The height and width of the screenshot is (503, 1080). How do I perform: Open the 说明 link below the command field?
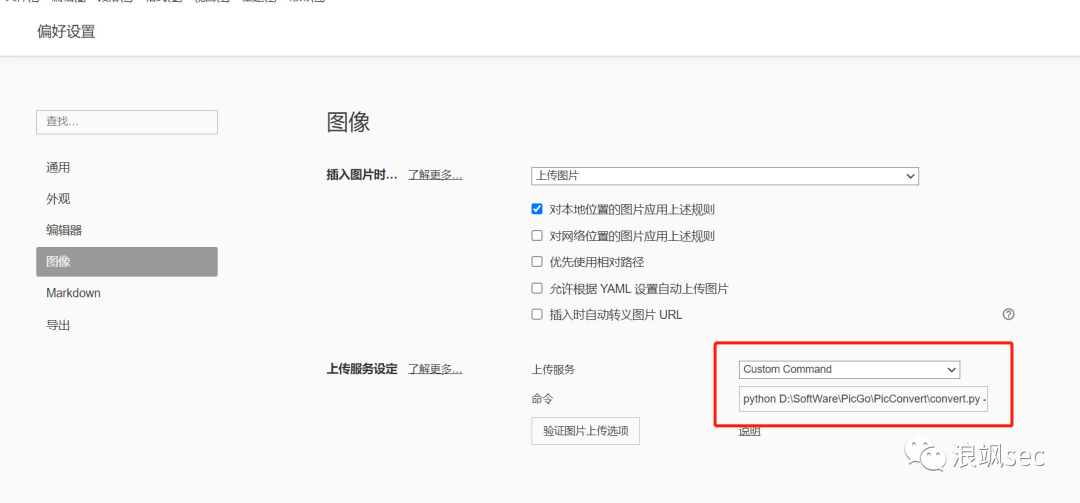750,431
